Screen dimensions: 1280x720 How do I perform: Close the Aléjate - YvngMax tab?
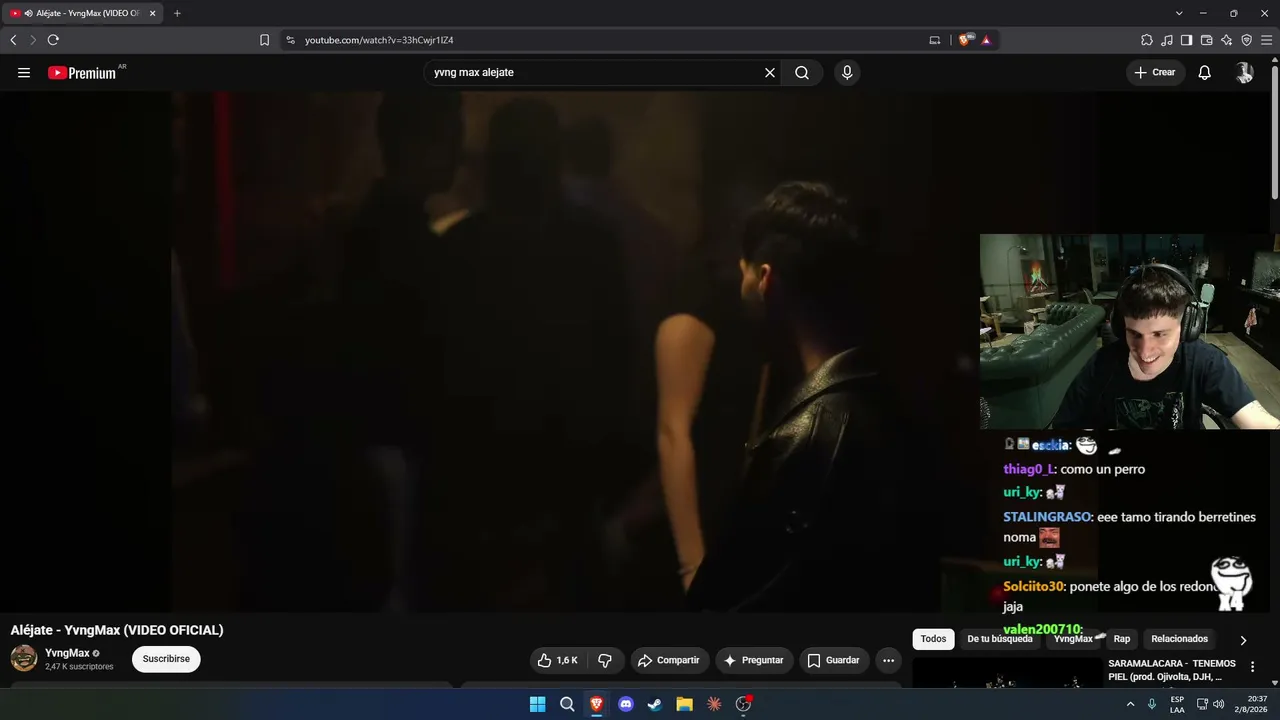point(153,13)
